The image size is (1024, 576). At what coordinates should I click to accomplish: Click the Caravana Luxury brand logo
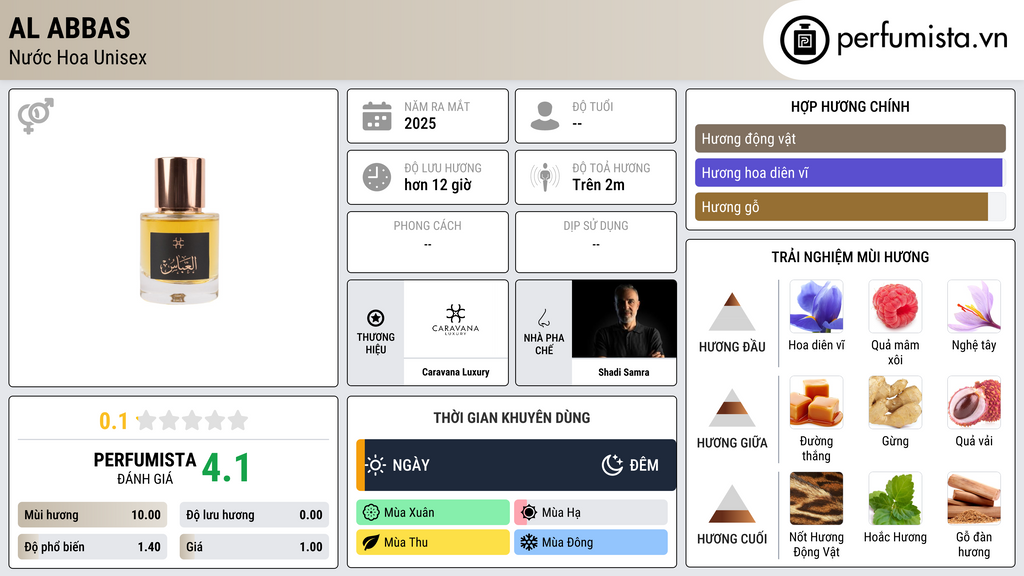coord(455,319)
